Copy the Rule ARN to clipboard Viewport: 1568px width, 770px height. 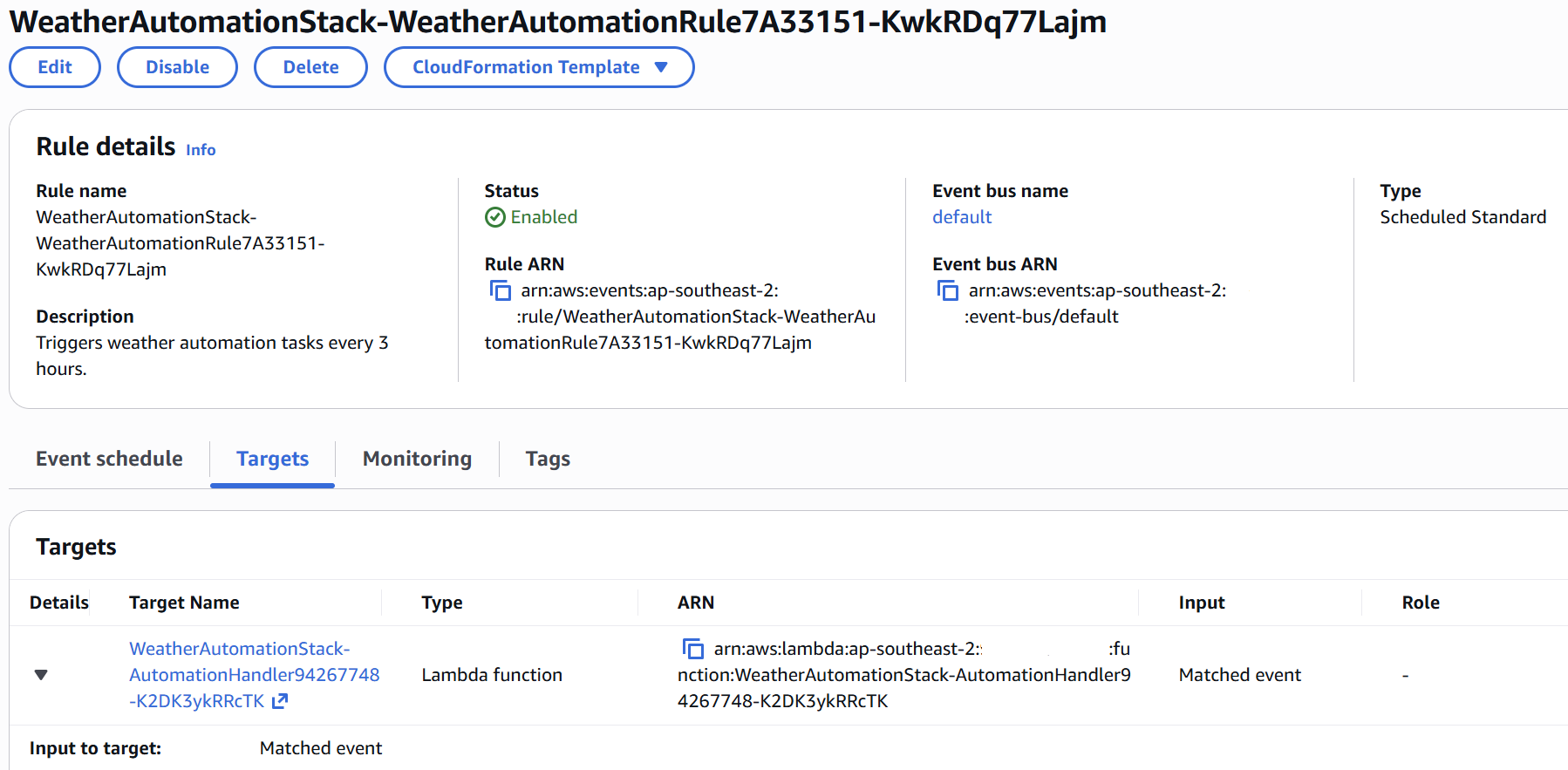[x=501, y=290]
